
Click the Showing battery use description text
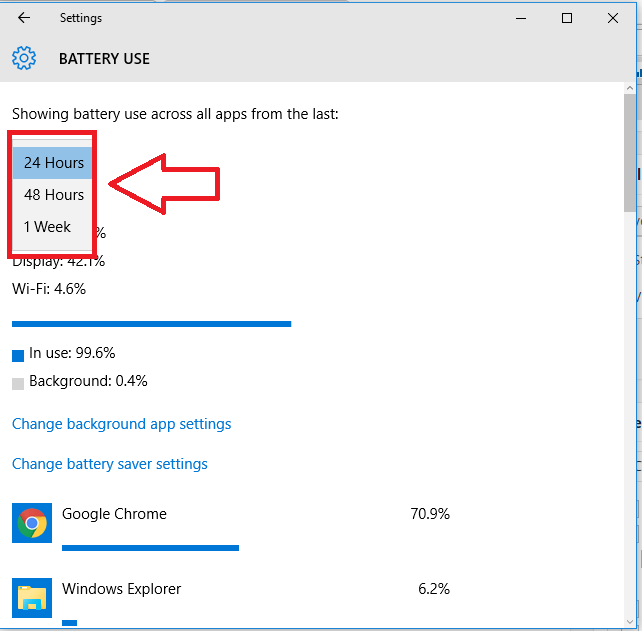(x=175, y=114)
